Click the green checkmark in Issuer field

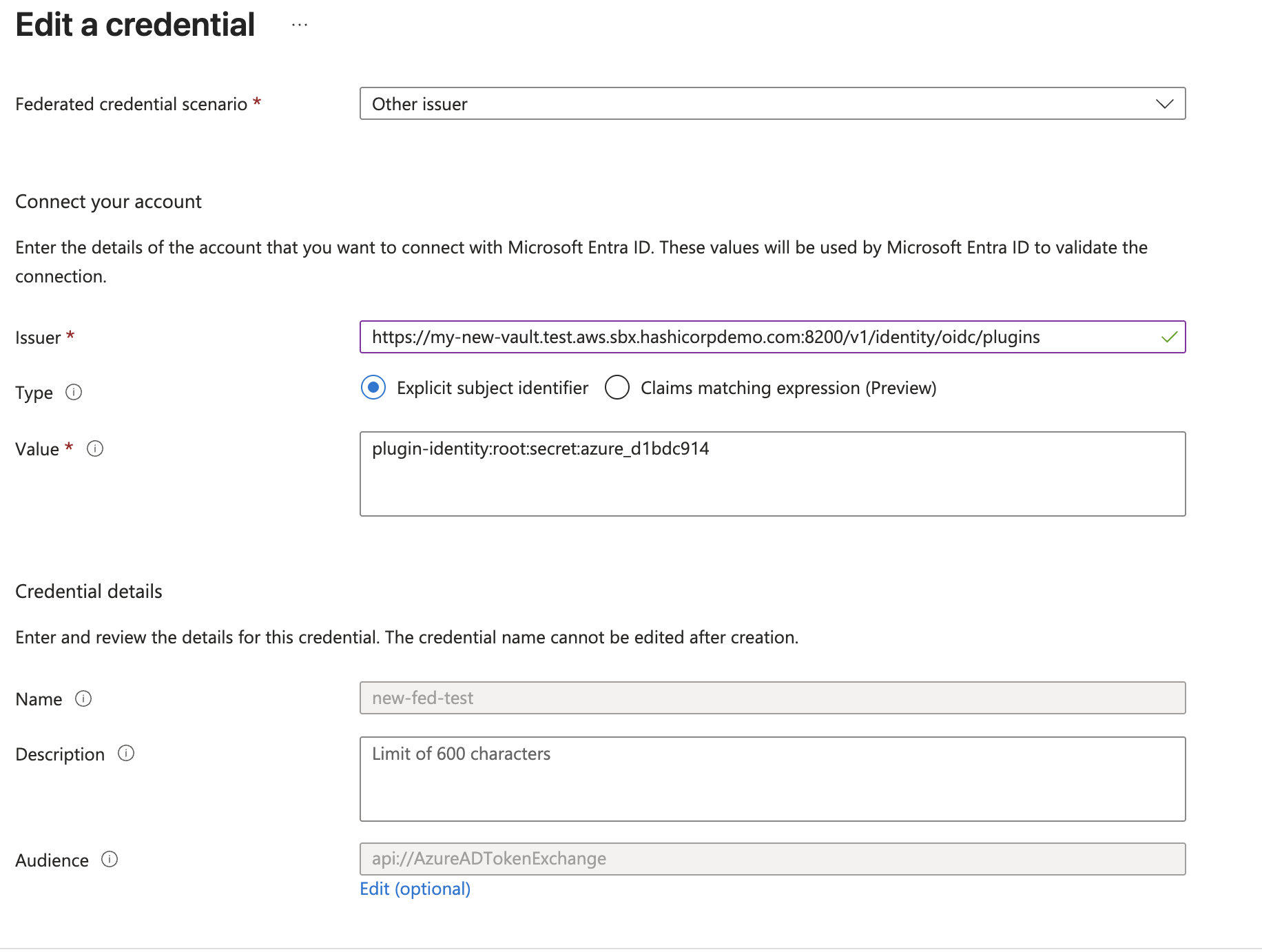coord(1169,337)
